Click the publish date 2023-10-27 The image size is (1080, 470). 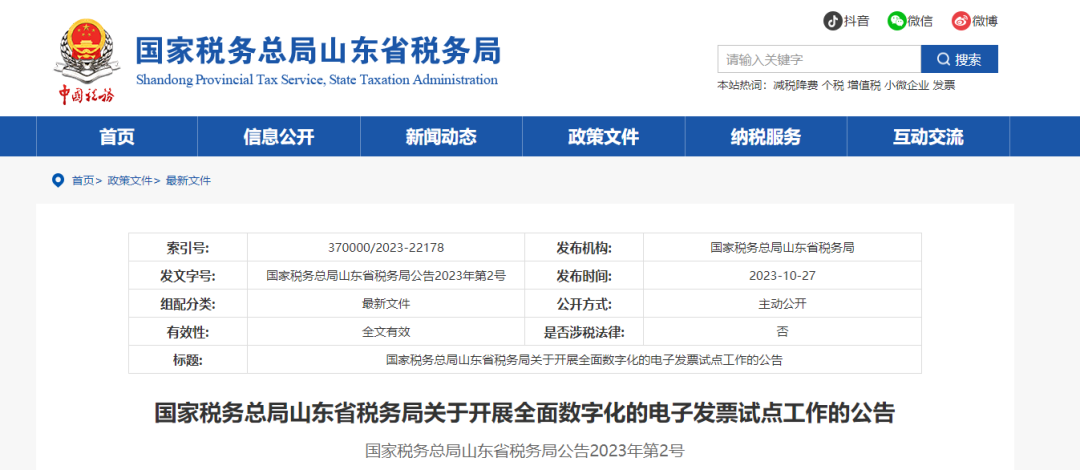[x=782, y=276]
